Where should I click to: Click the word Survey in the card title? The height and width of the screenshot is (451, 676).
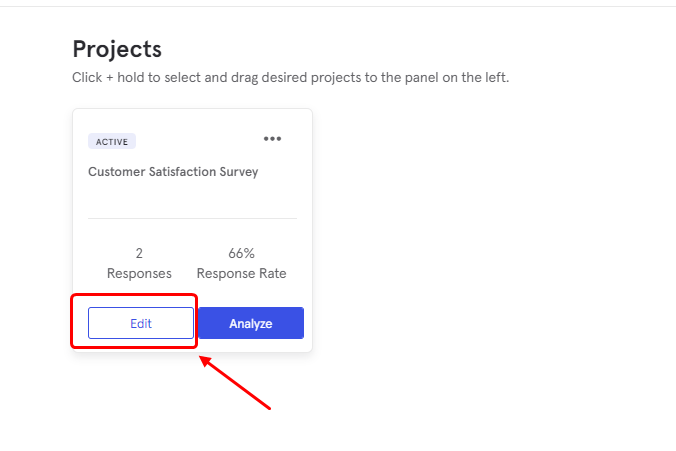239,172
